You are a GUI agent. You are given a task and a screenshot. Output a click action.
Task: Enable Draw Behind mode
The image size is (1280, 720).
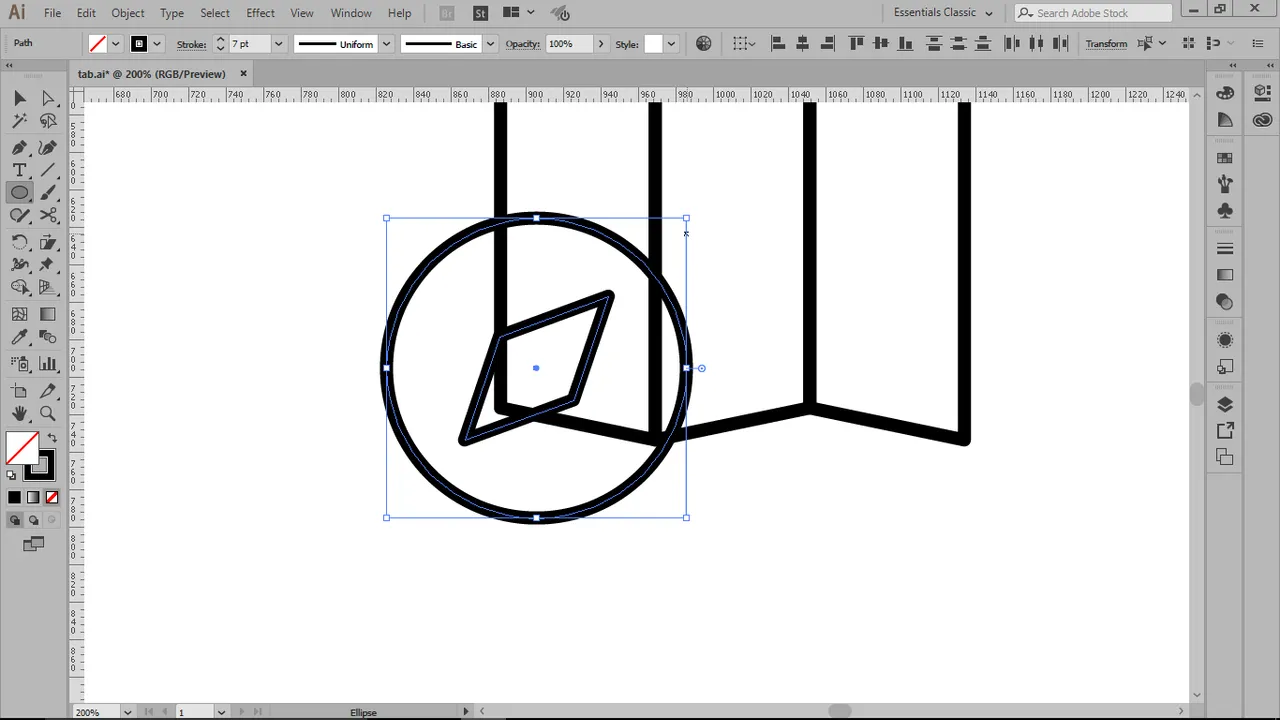pyautogui.click(x=33, y=520)
